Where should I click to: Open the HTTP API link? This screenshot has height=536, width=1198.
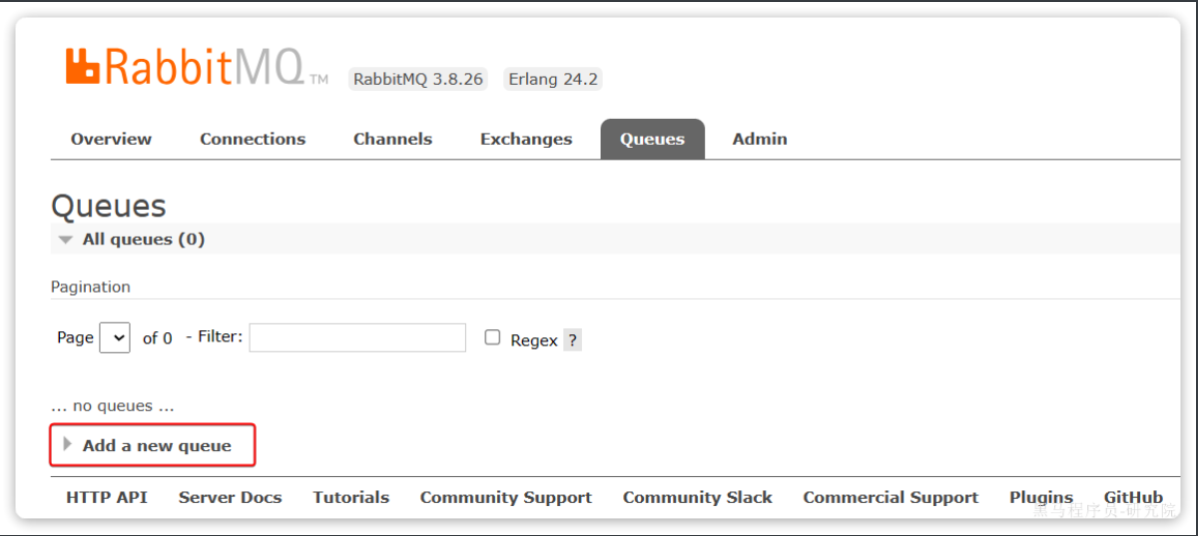[107, 497]
